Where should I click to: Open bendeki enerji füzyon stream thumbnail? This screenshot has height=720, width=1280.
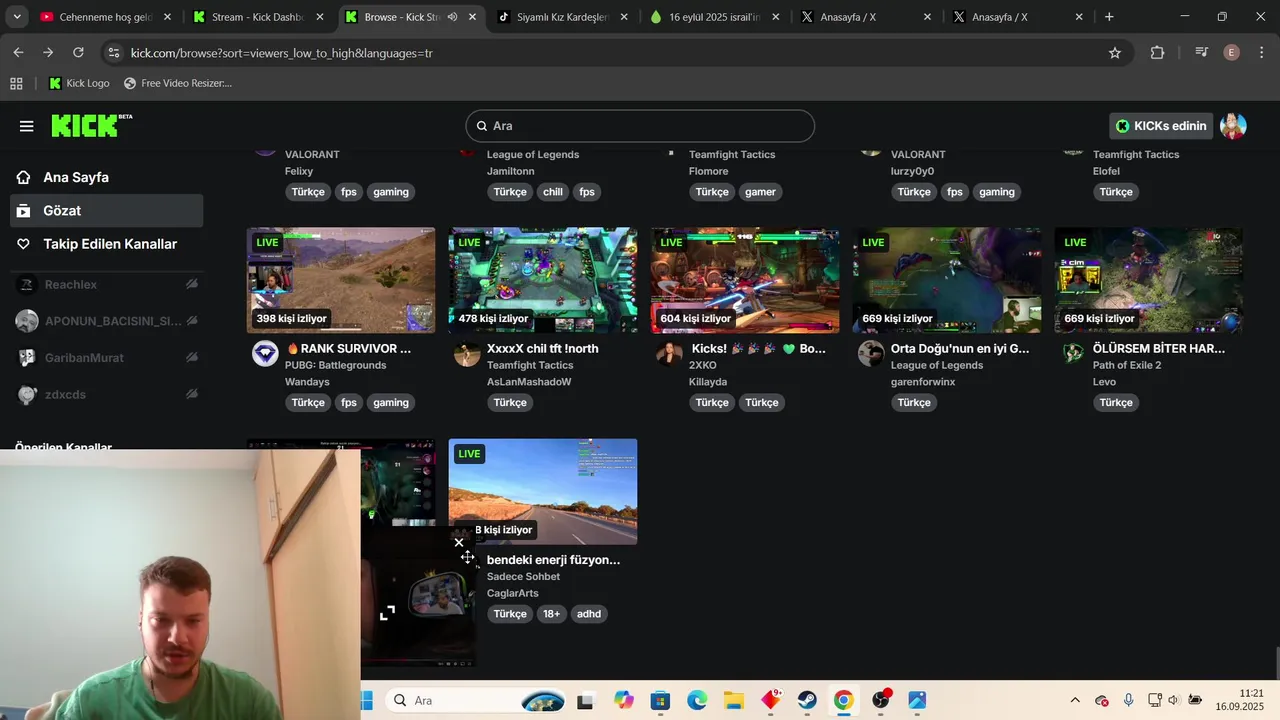(543, 491)
